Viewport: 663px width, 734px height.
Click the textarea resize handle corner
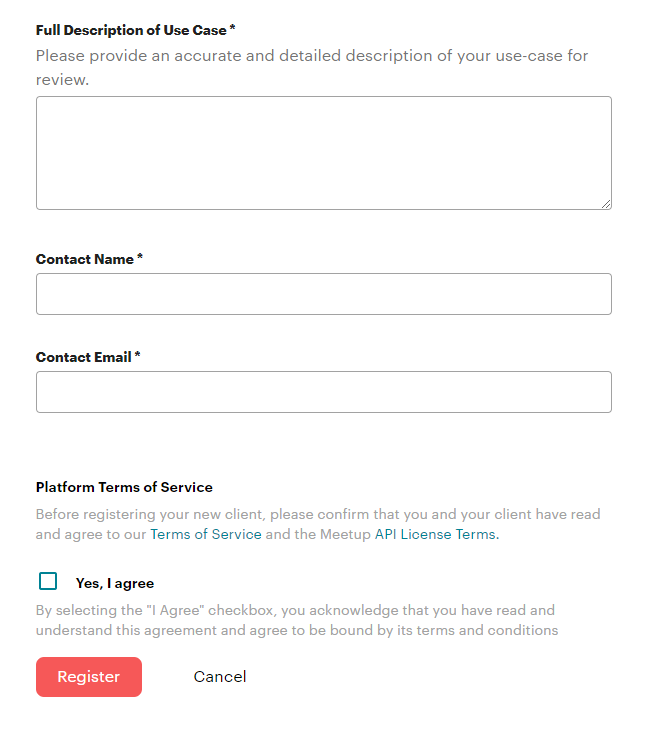606,204
